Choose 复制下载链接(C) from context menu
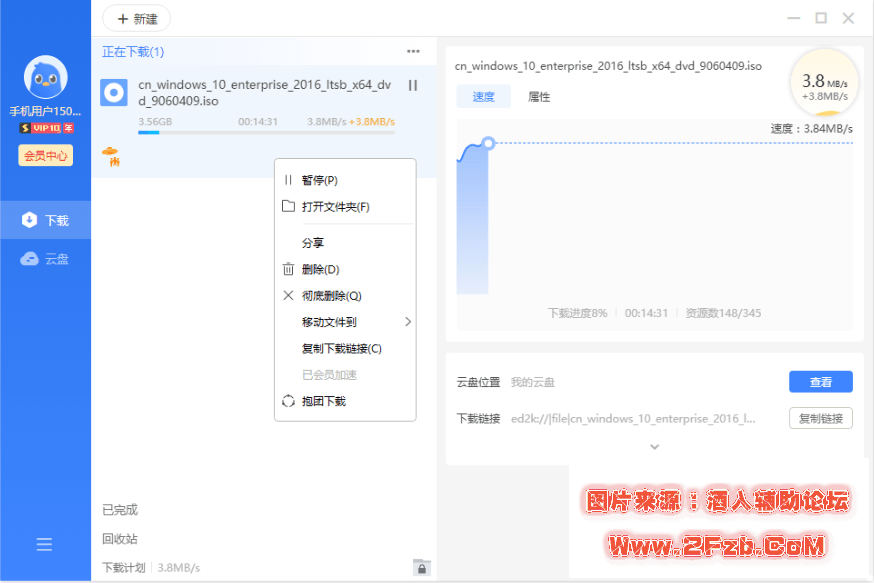This screenshot has width=874, height=583. (x=345, y=348)
